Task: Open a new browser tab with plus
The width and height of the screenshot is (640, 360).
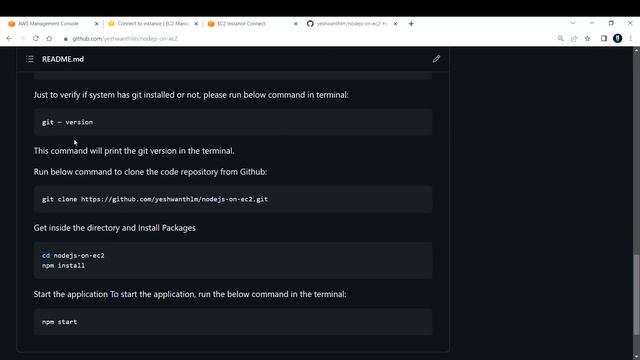Action: point(411,24)
